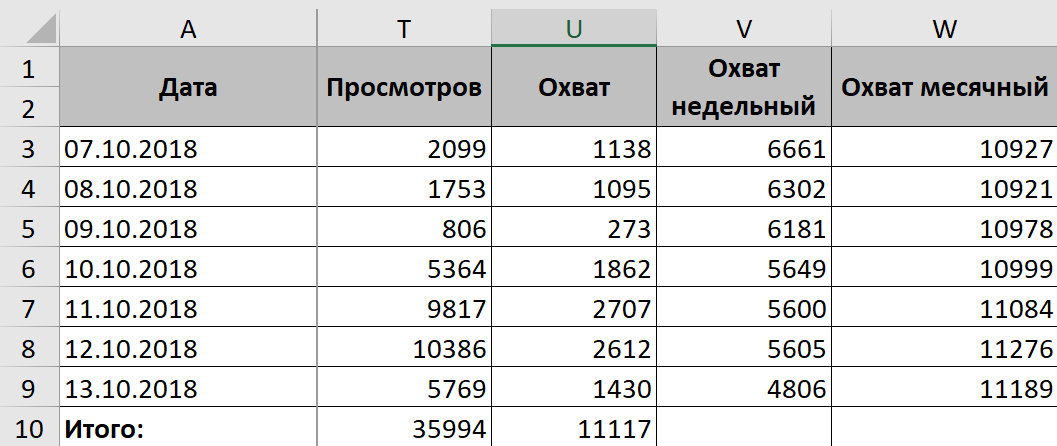Viewport: 1057px width, 446px height.
Task: Click the Дата header cell
Action: tap(188, 87)
